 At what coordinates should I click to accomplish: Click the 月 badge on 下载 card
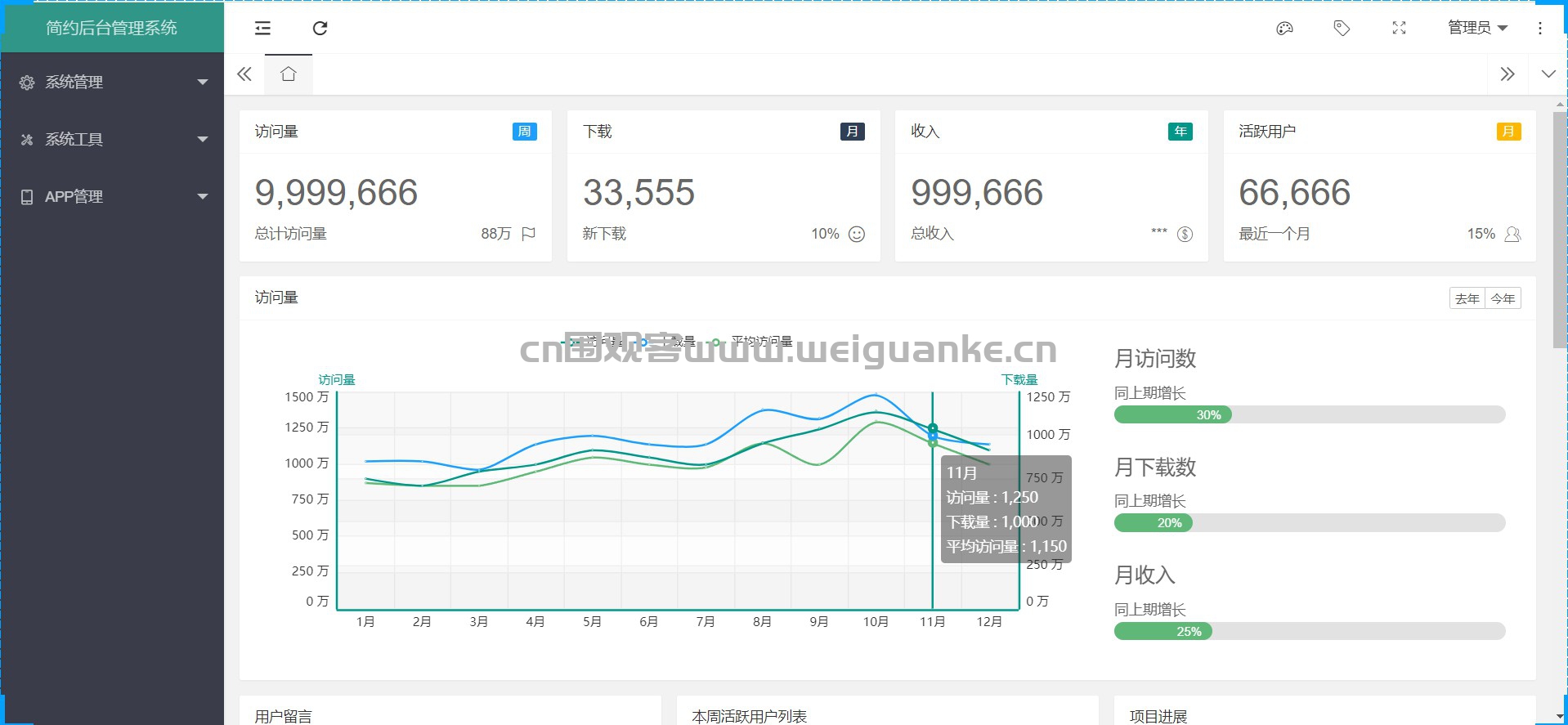(x=853, y=132)
